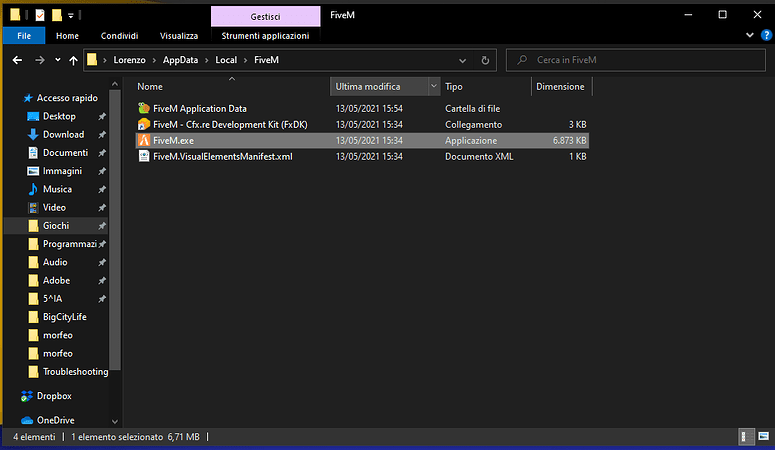
Task: Click the Properties quick access toolbar icon
Action: click(x=40, y=15)
